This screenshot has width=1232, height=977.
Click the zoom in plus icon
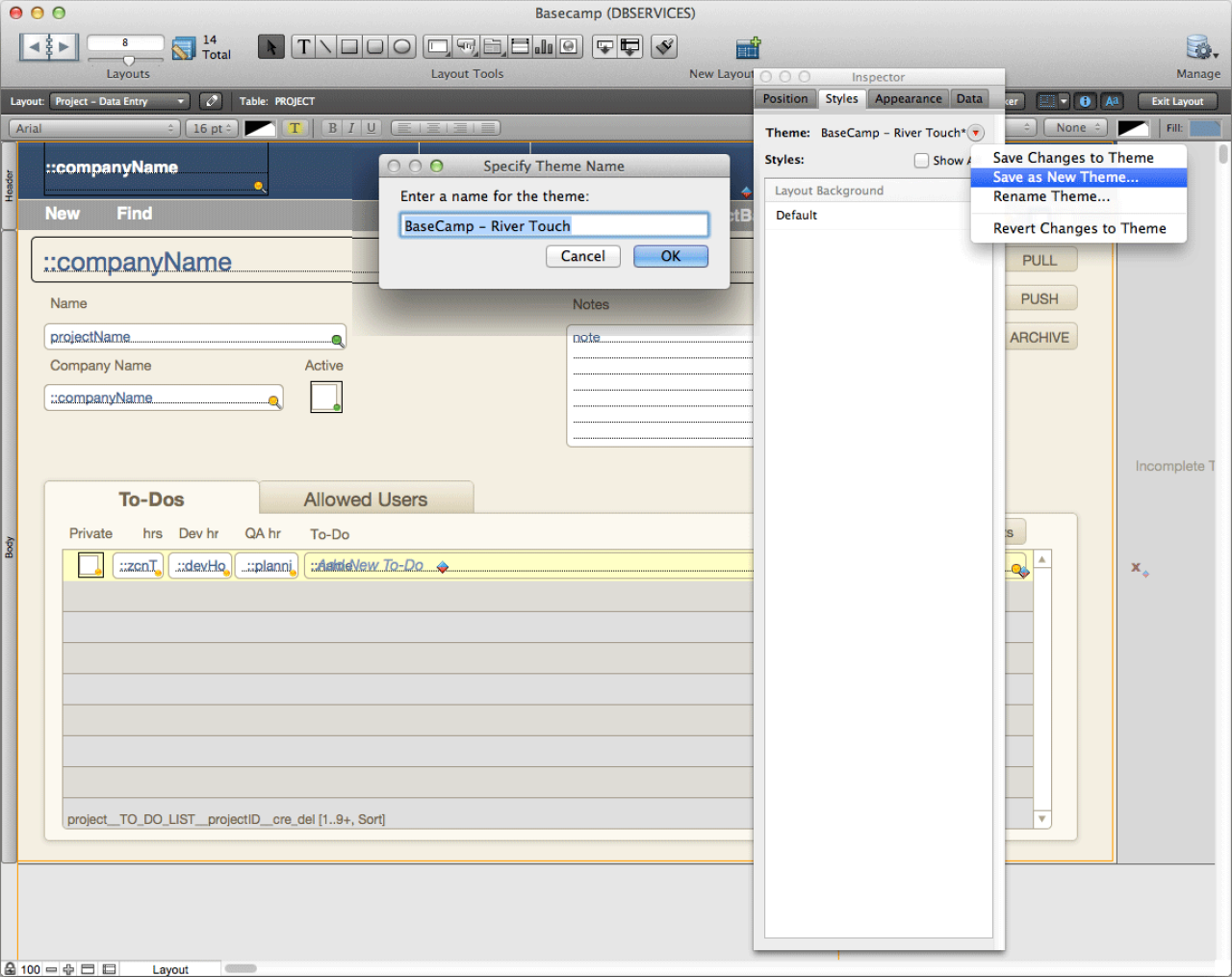(x=68, y=969)
